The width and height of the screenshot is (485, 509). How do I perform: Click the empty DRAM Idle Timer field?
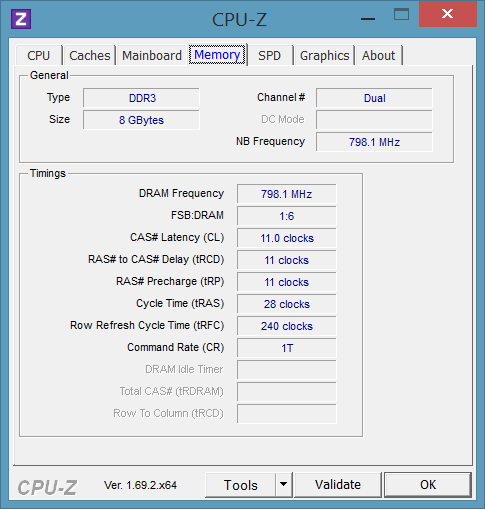click(x=287, y=370)
